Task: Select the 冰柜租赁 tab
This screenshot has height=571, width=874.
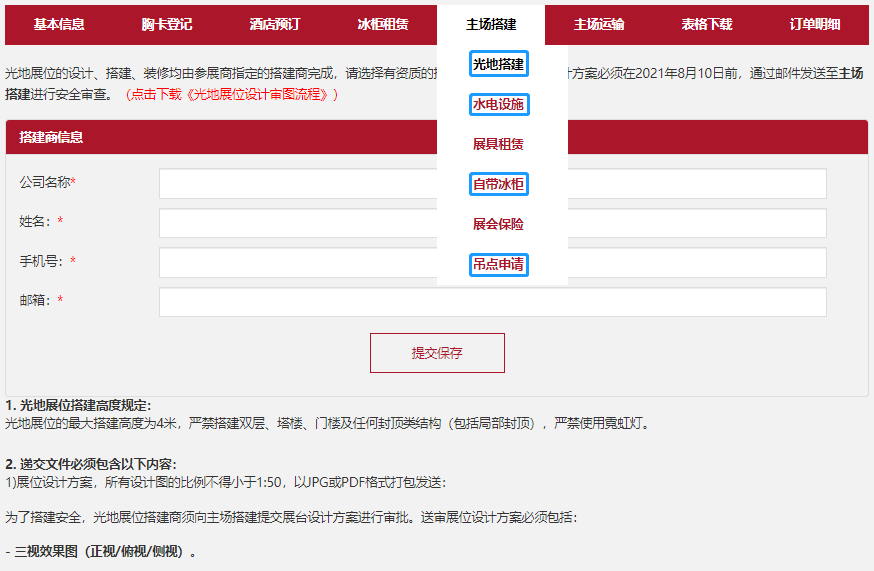Action: tap(383, 25)
